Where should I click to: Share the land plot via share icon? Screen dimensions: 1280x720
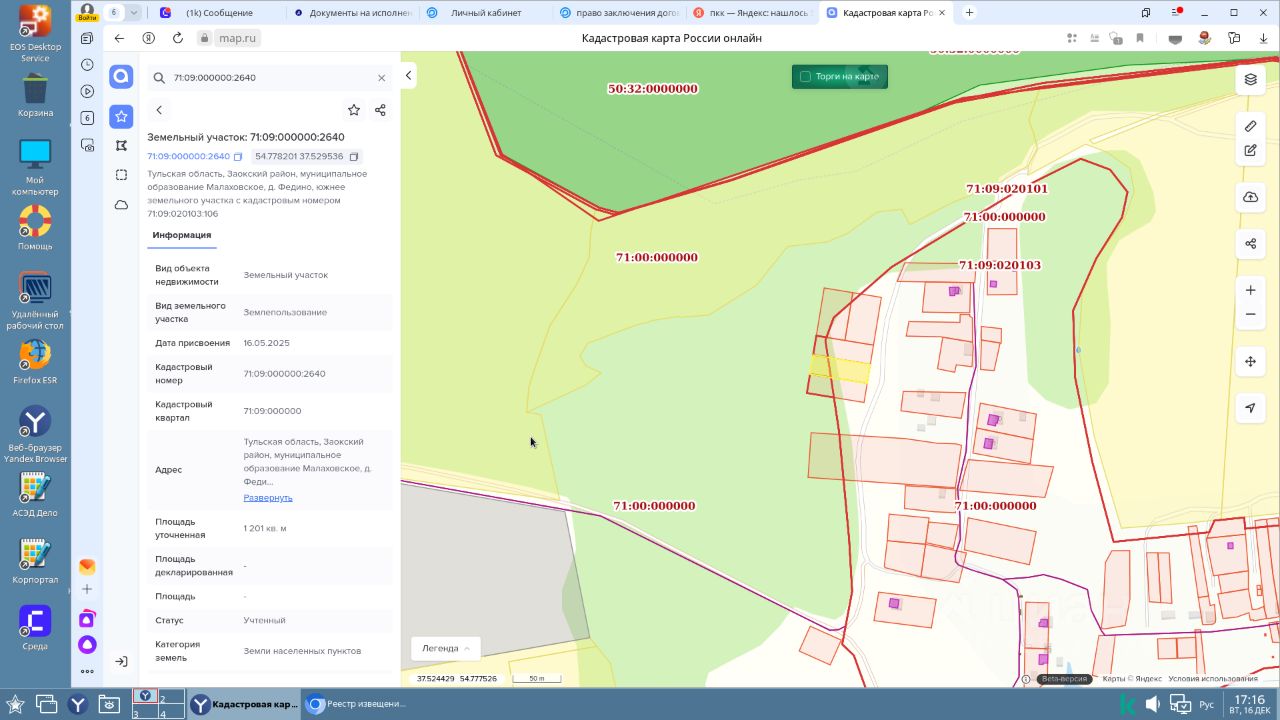(x=380, y=110)
